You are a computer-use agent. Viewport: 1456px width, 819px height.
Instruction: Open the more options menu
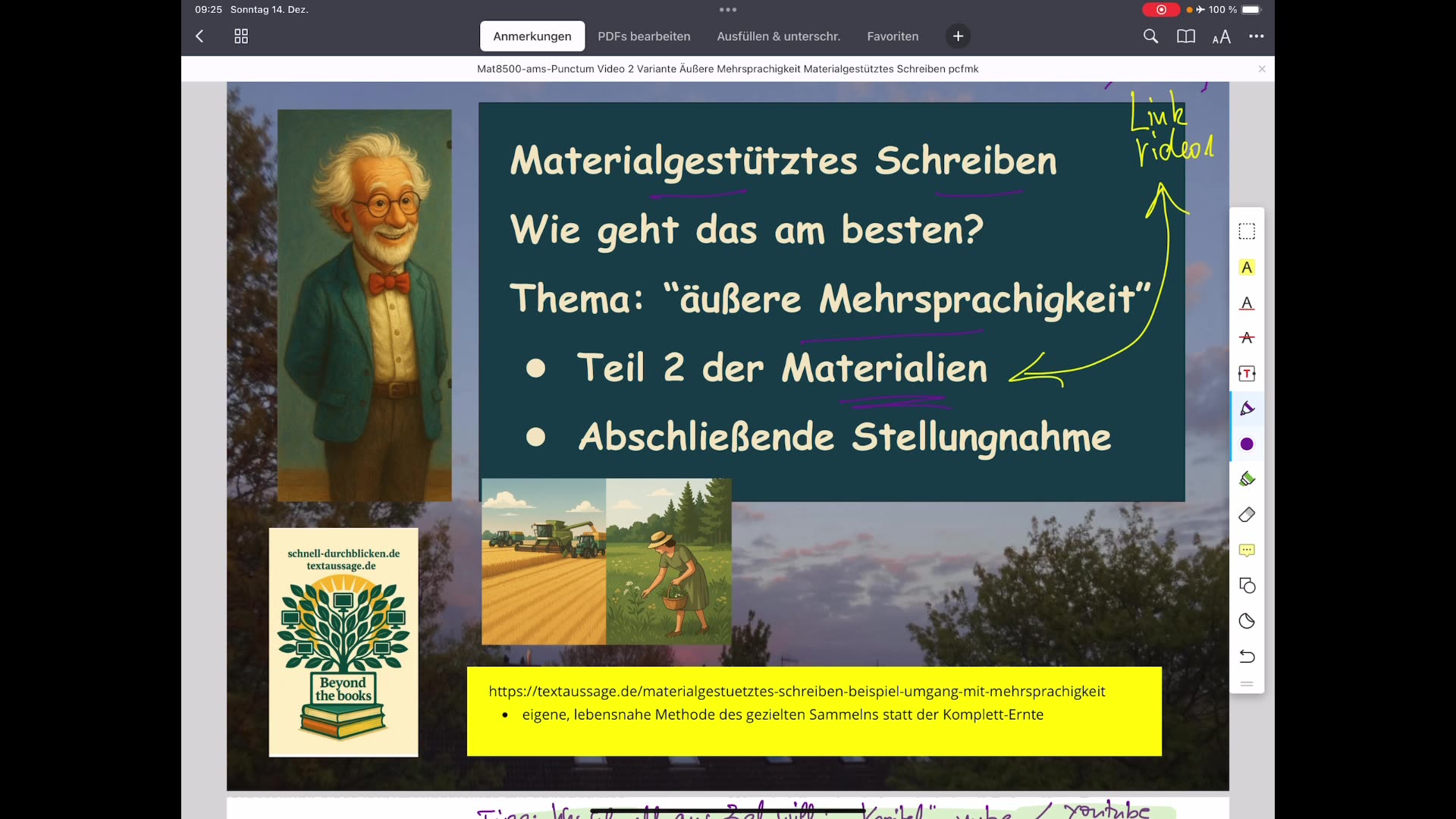(1257, 36)
